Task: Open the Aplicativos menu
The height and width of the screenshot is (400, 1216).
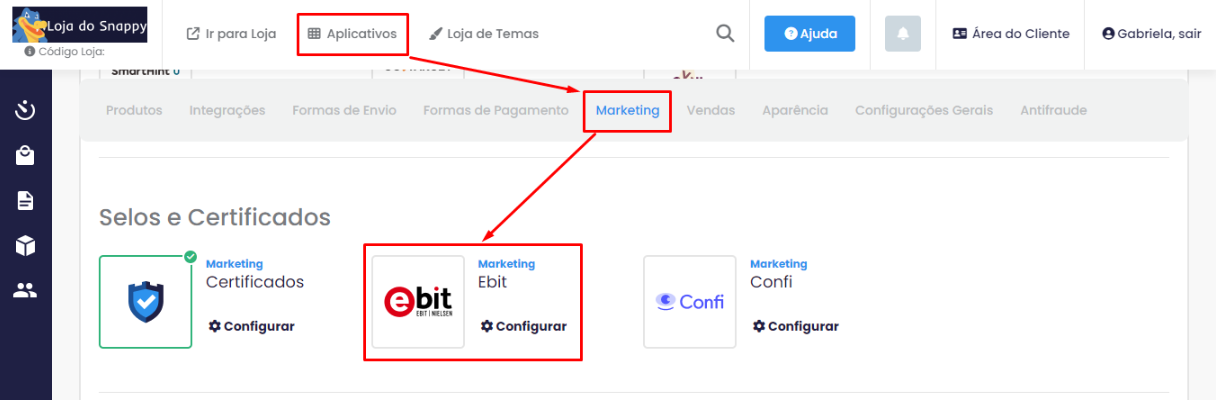Action: point(353,34)
